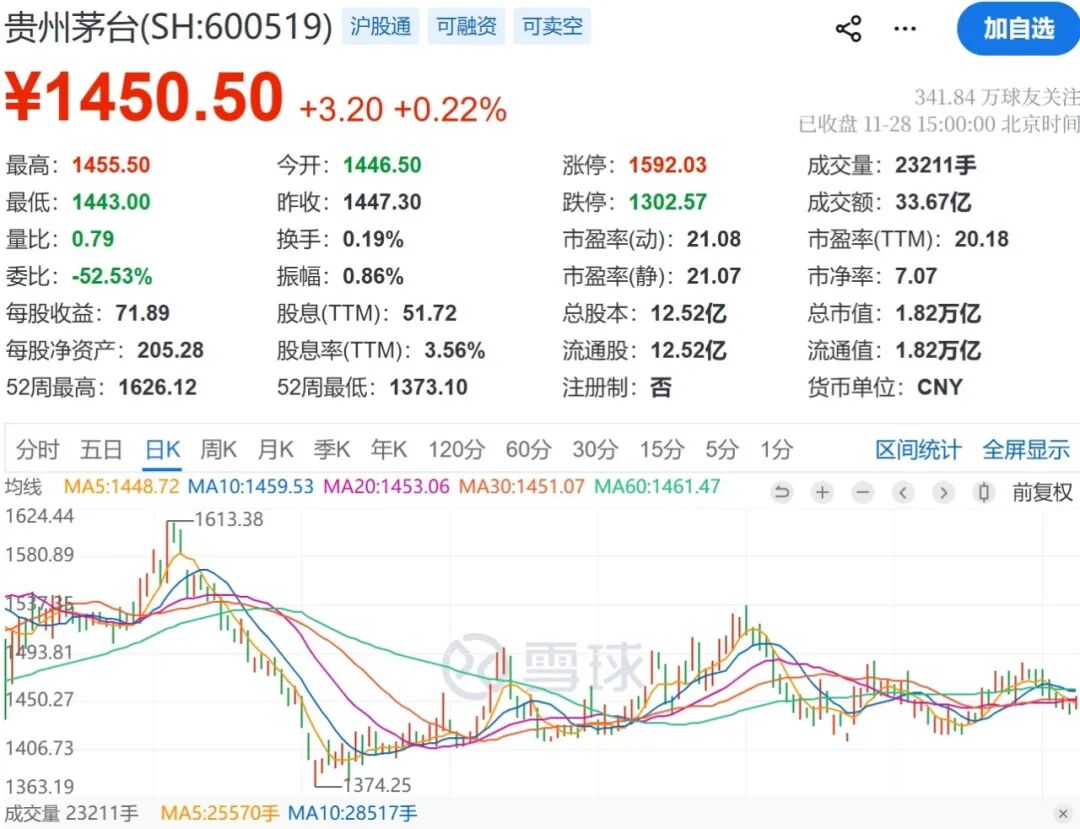Viewport: 1080px width, 829px height.
Task: Show the 年K chart tab
Action: [x=388, y=450]
